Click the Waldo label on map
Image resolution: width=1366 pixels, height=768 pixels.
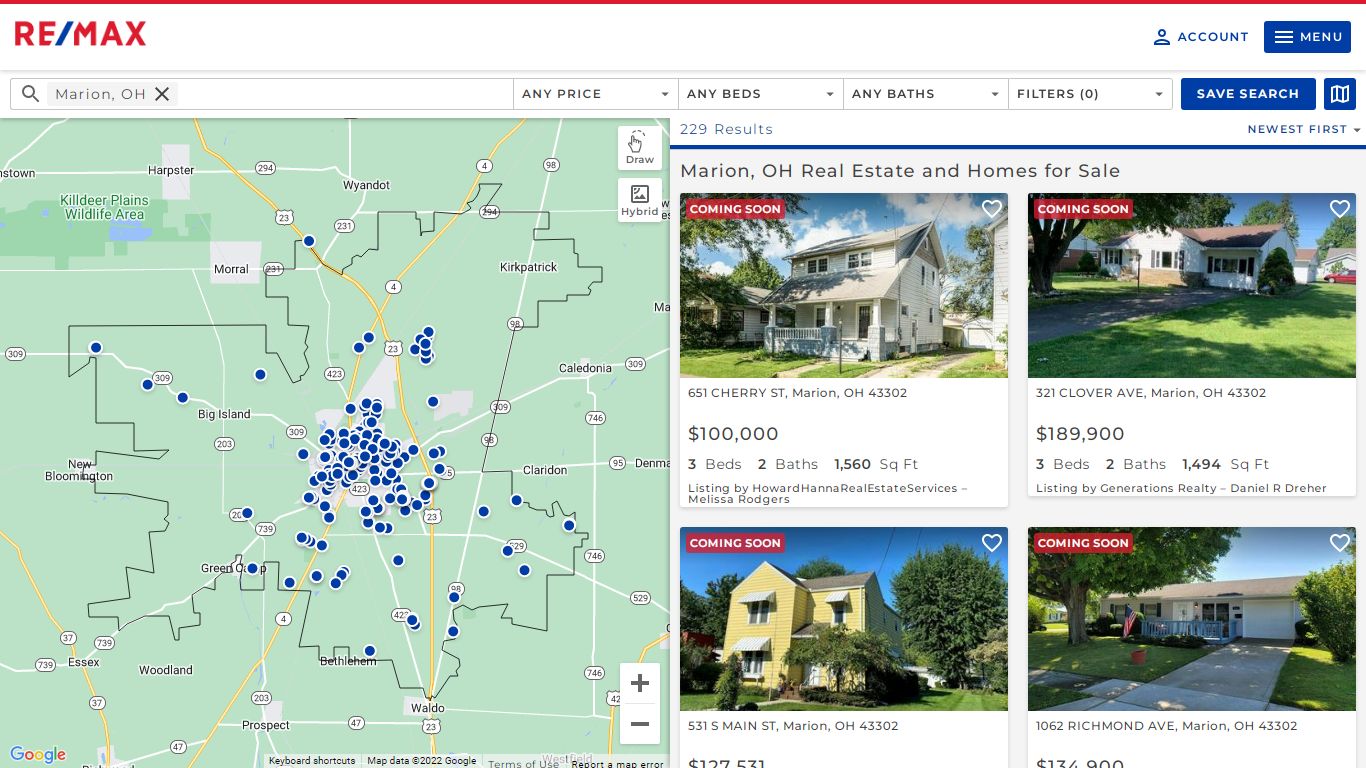tap(427, 708)
